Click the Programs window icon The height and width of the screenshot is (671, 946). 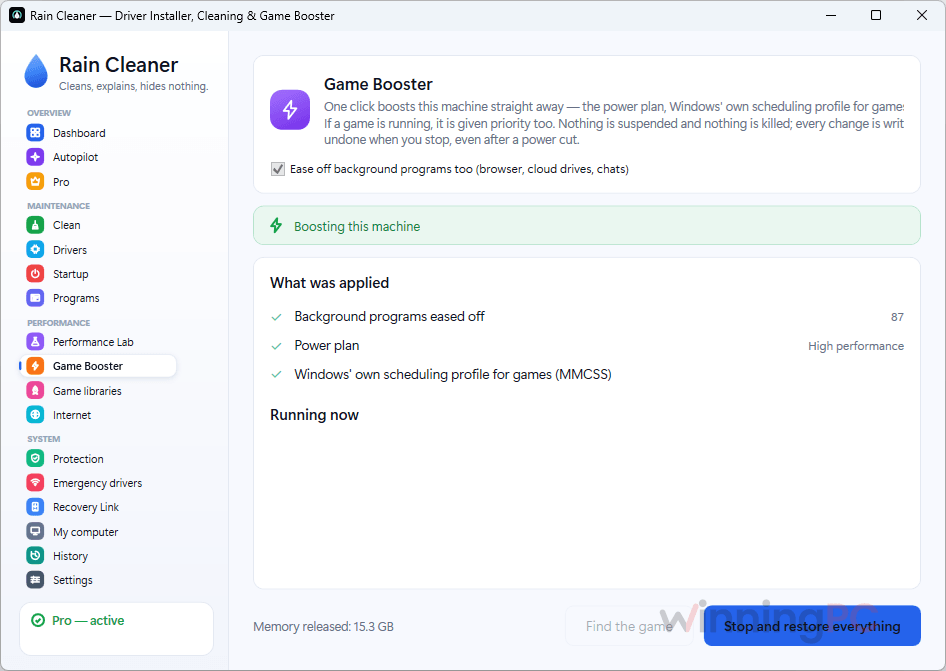(x=35, y=298)
